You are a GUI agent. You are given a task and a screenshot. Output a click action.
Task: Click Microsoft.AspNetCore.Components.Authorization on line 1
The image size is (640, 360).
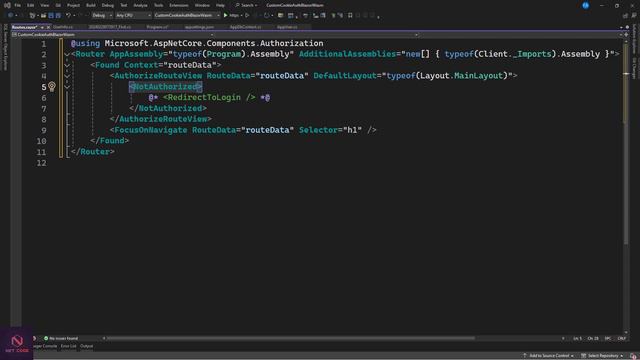[214, 43]
